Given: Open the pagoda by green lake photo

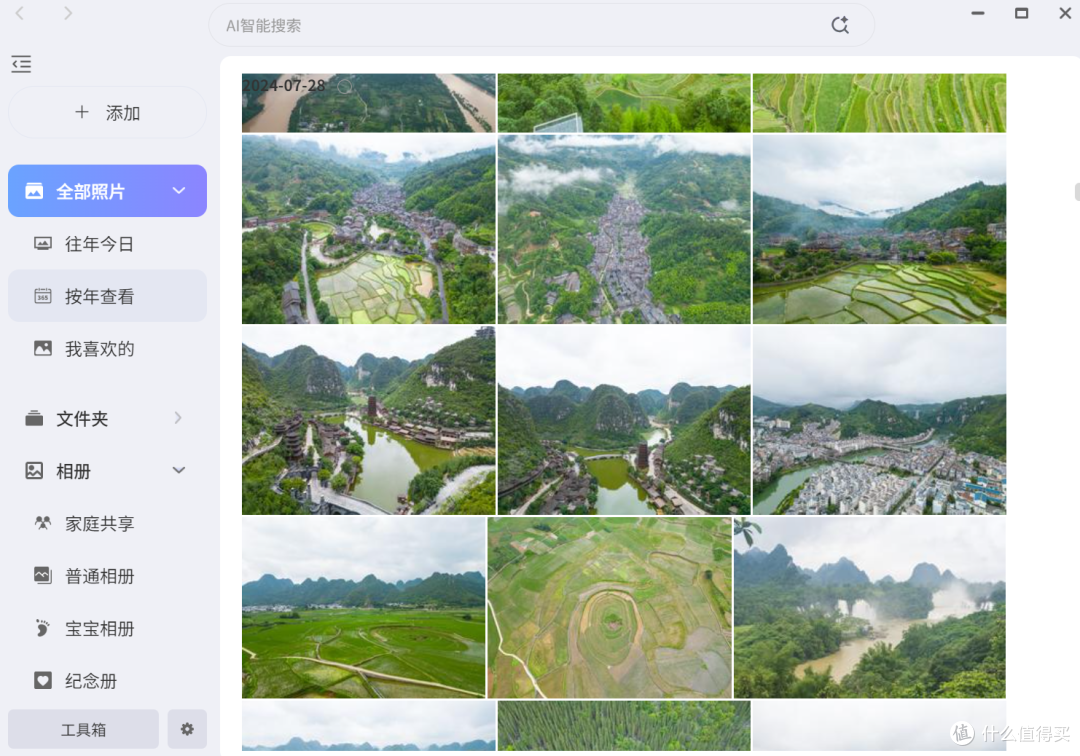Looking at the screenshot, I should 368,421.
